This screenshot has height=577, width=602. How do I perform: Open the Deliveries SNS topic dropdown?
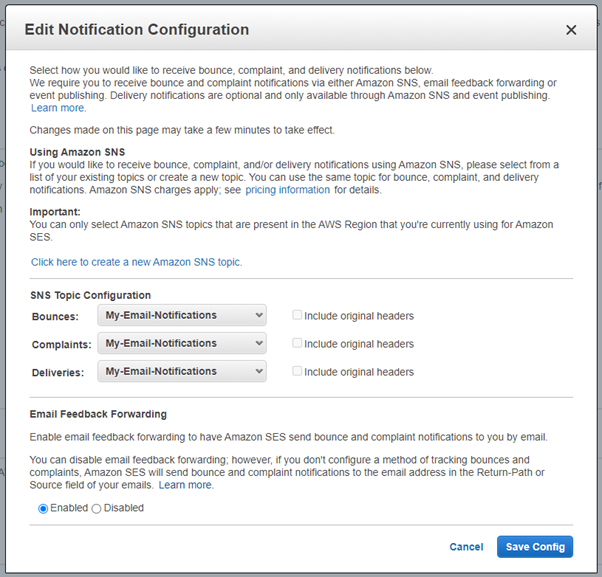click(x=182, y=372)
